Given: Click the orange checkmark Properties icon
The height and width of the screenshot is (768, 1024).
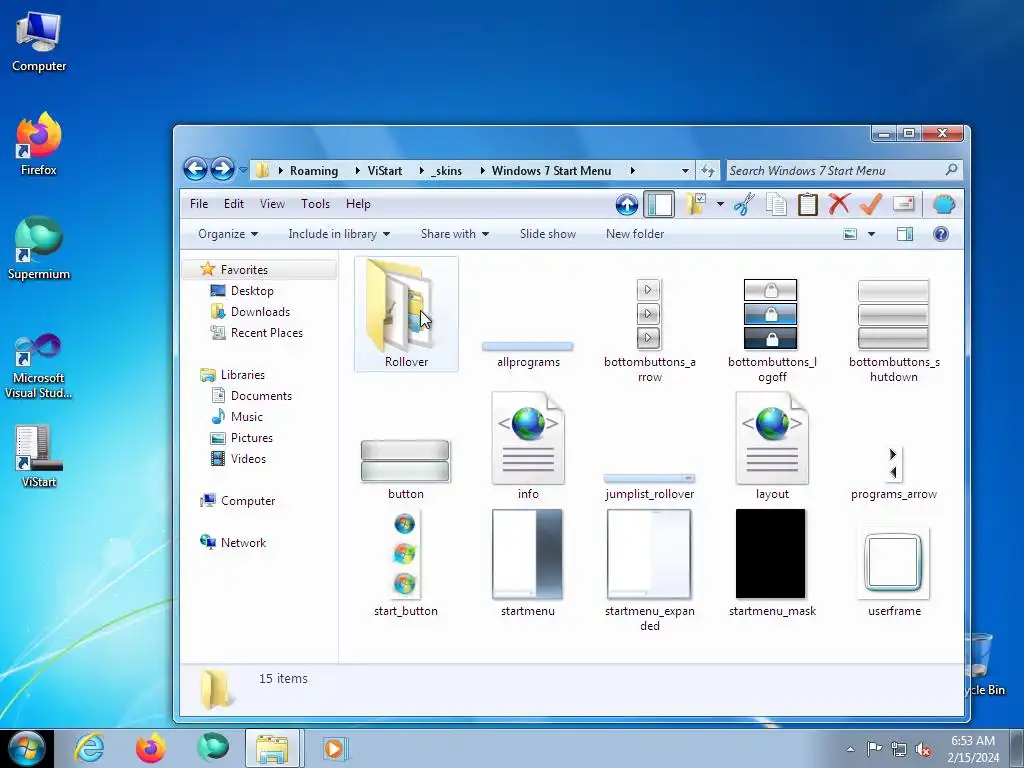Looking at the screenshot, I should coord(871,204).
